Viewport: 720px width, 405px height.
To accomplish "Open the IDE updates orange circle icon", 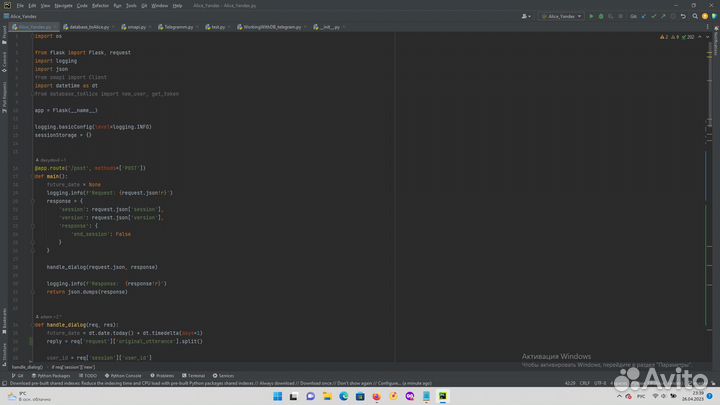I will 705,16.
